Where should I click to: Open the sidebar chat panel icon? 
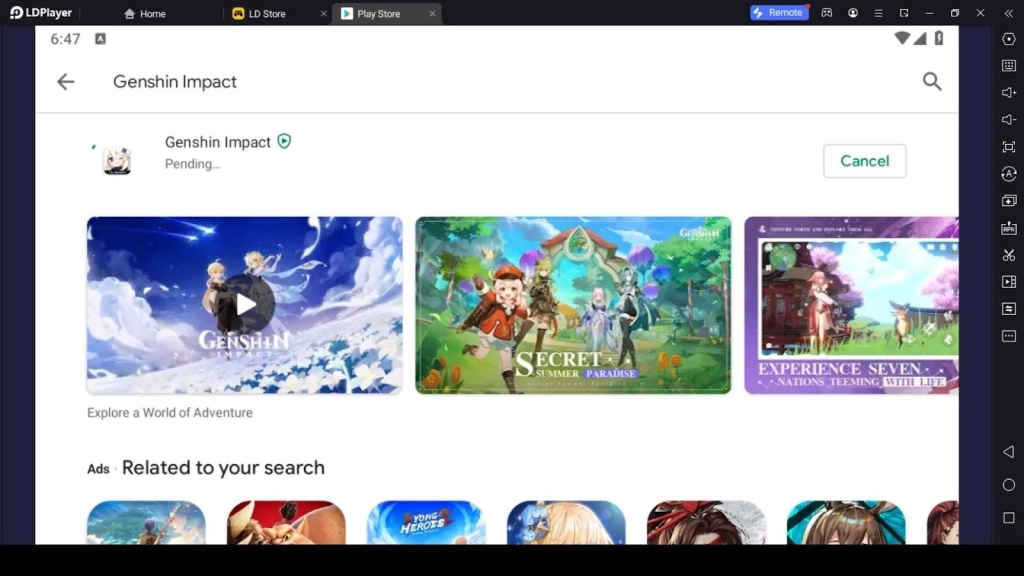(1009, 309)
